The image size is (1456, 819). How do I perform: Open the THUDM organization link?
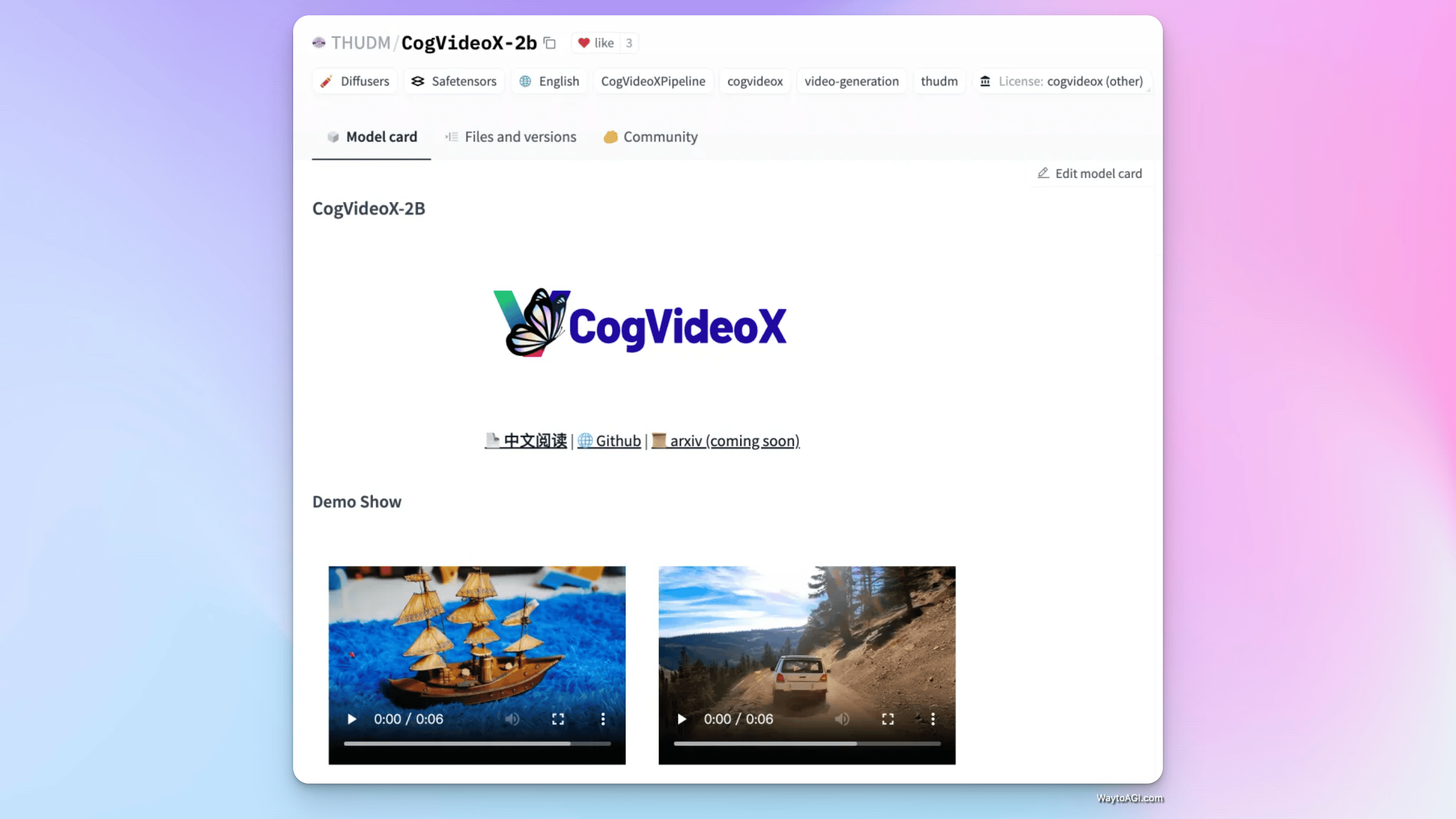[x=361, y=43]
